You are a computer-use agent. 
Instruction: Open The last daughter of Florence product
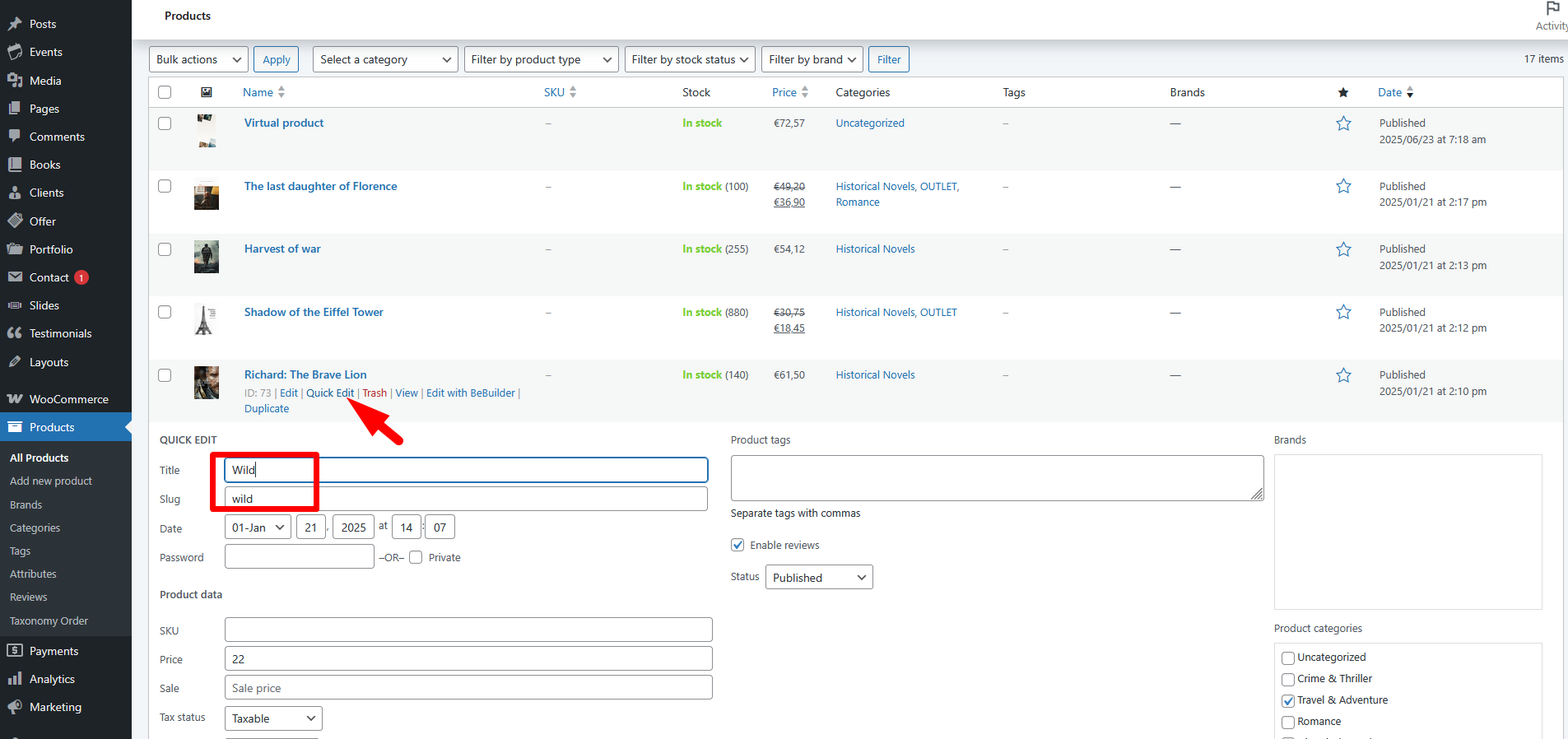(x=320, y=187)
